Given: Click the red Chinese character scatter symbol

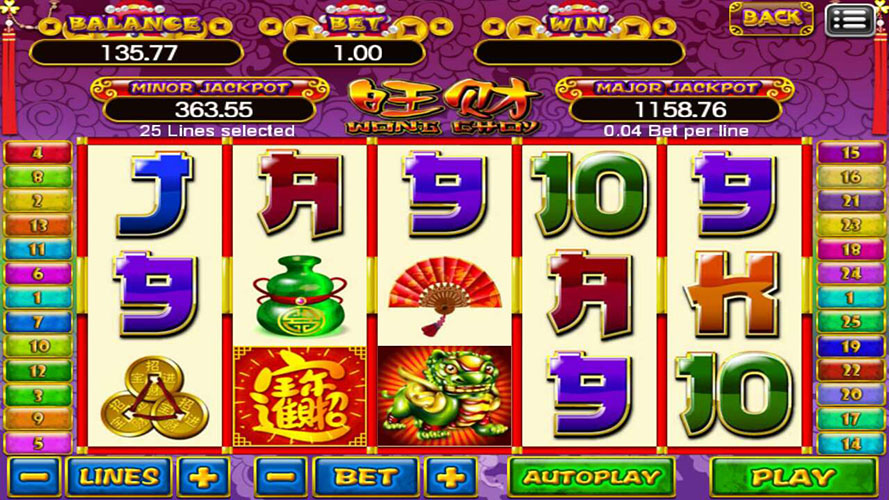Looking at the screenshot, I should pos(299,396).
